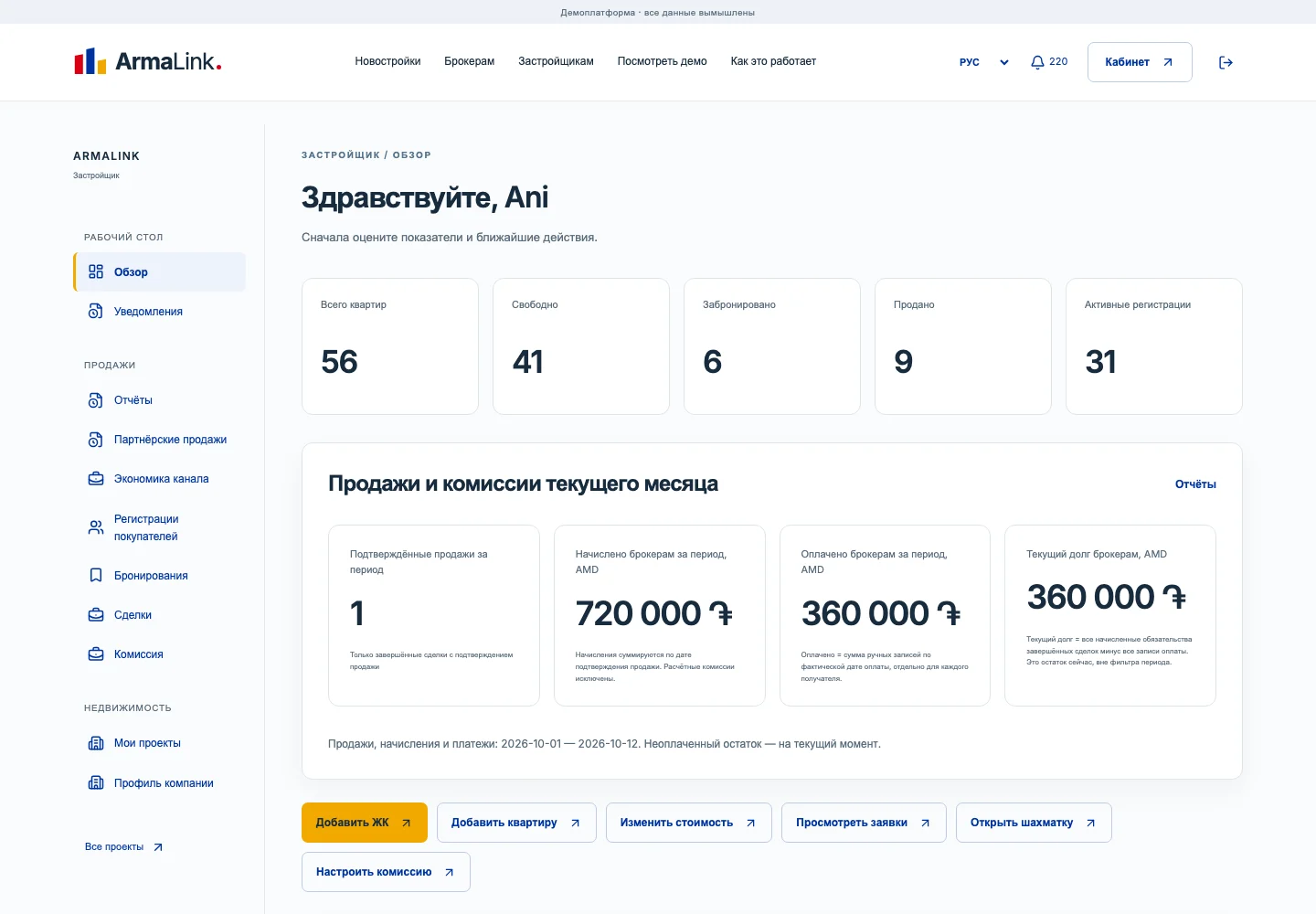This screenshot has height=914, width=1316.
Task: Click the logout icon in header
Action: tap(1226, 62)
